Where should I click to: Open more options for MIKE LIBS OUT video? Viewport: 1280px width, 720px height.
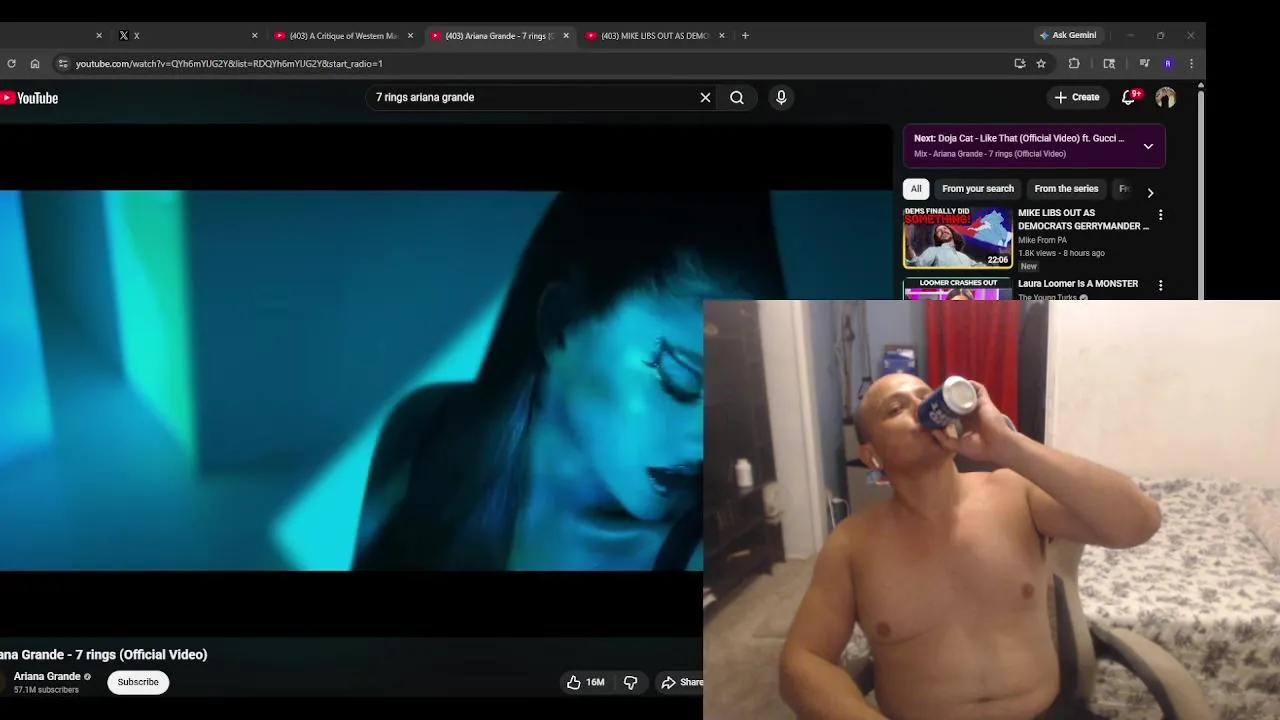pyautogui.click(x=1160, y=215)
